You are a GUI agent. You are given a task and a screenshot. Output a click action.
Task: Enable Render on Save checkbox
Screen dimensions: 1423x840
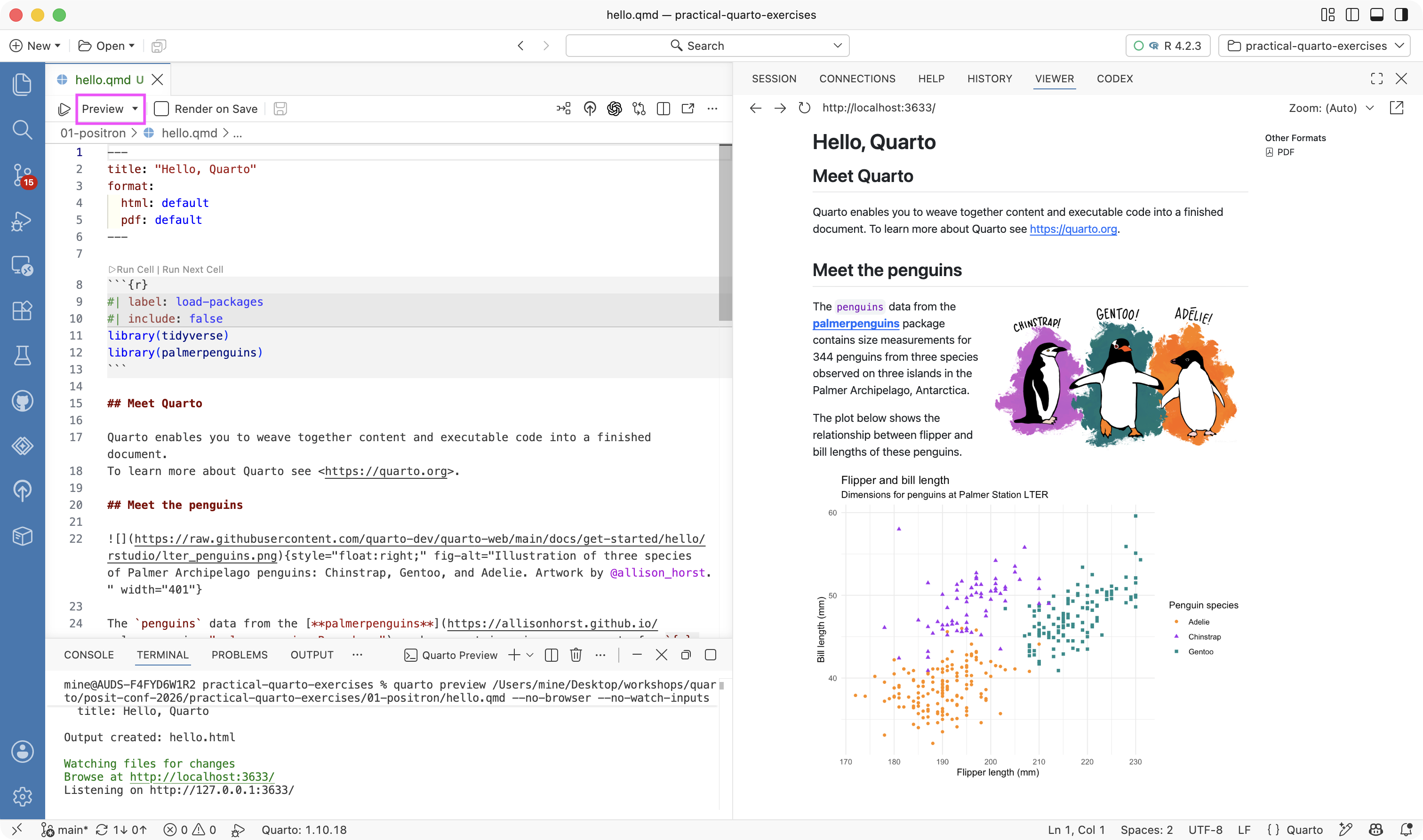(161, 109)
